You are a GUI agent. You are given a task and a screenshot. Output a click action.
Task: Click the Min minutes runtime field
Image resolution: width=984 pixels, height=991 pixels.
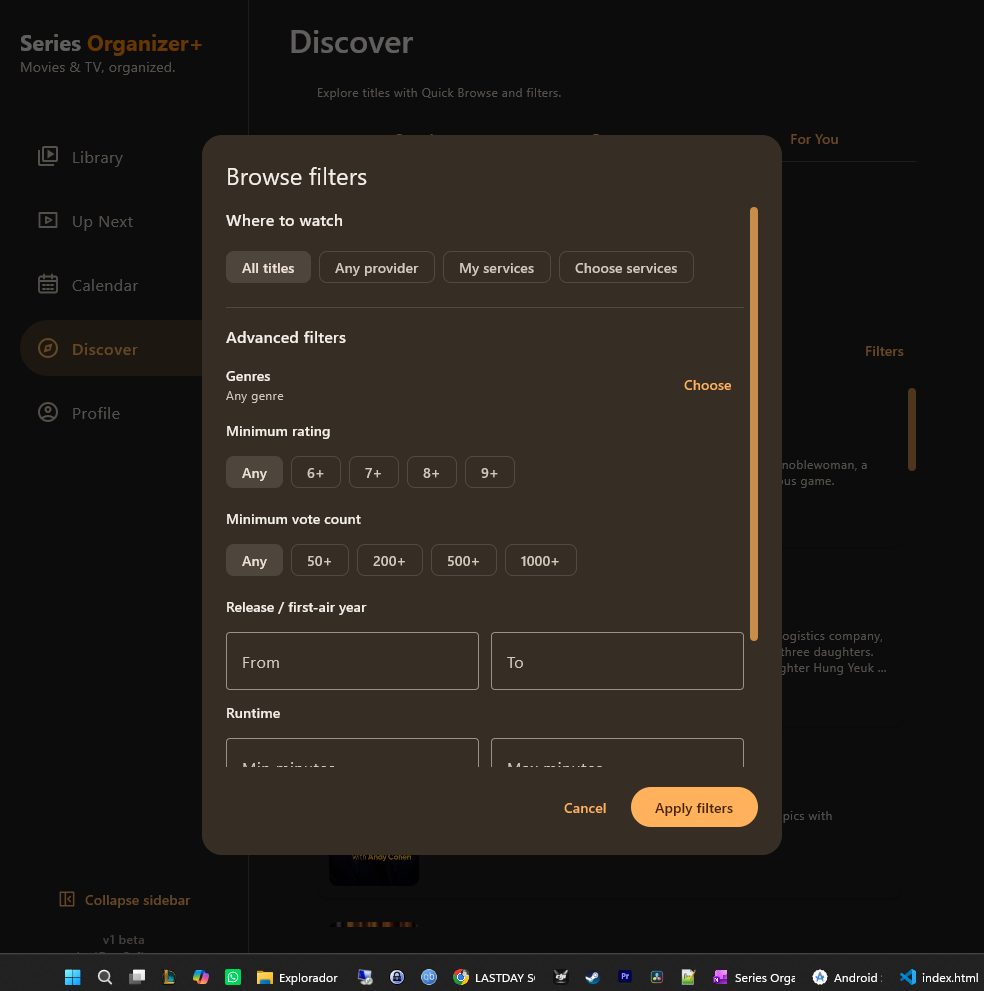(352, 753)
